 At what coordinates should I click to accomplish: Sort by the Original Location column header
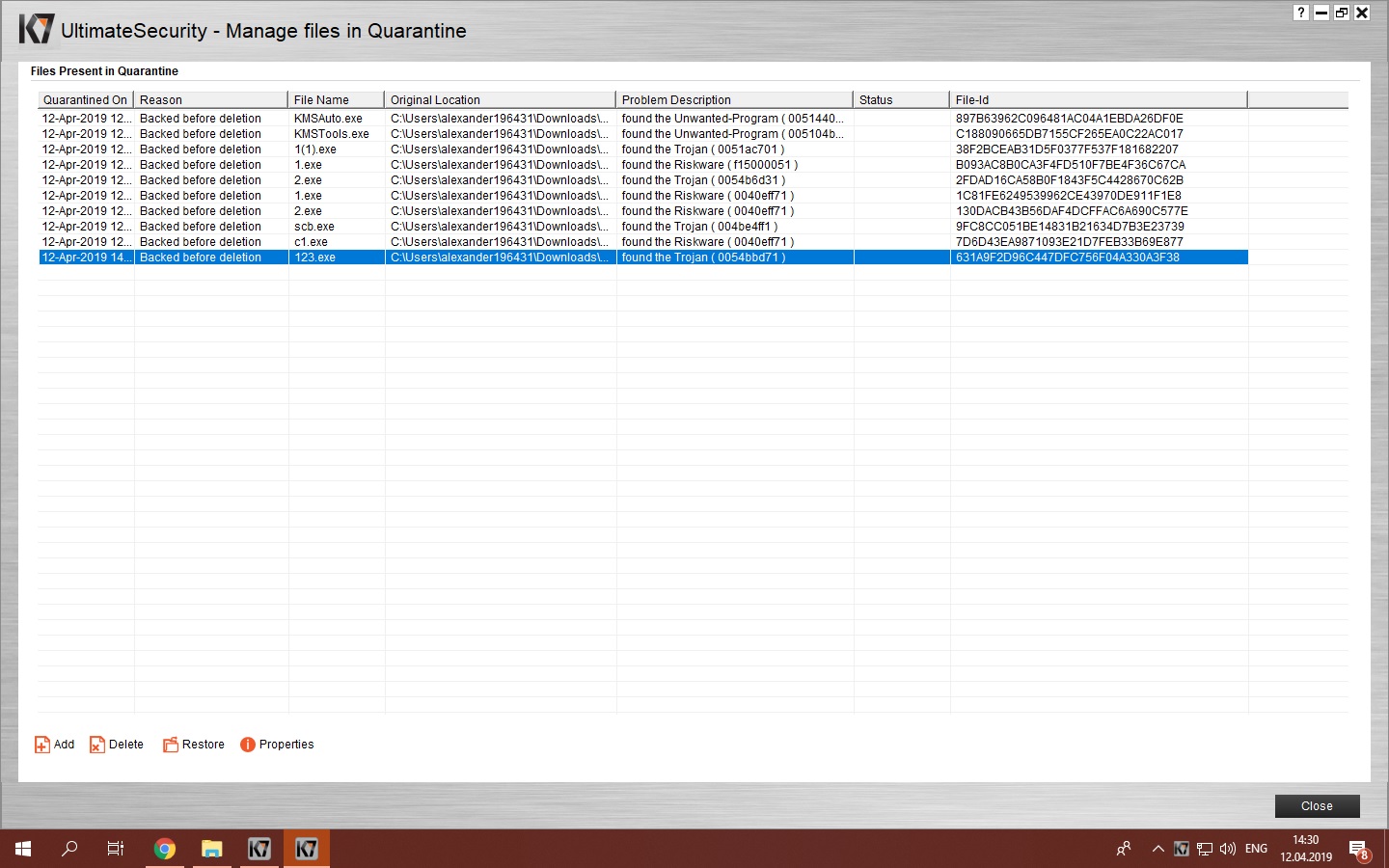[501, 99]
